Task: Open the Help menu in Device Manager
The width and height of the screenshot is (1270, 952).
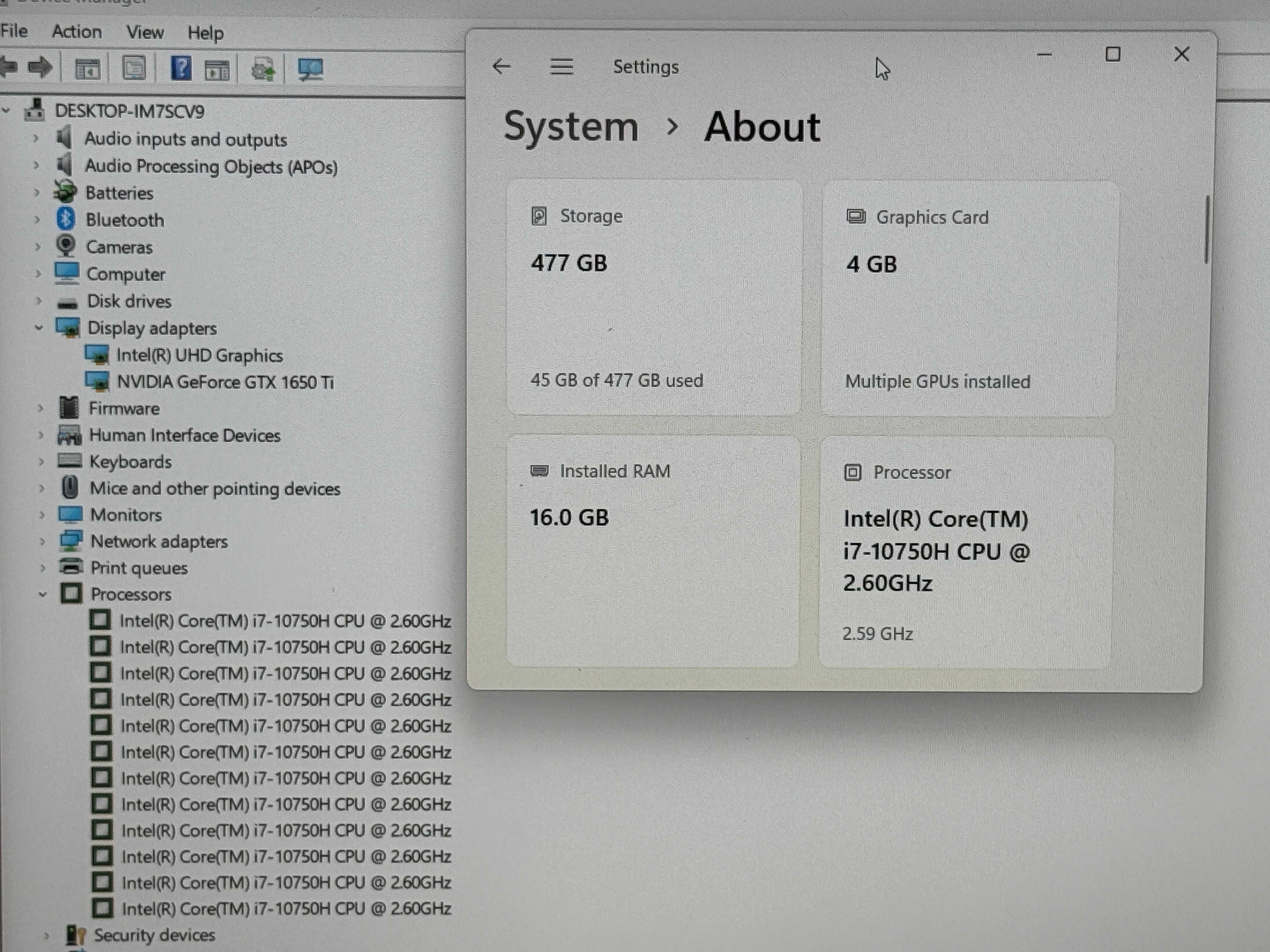Action: coord(206,33)
